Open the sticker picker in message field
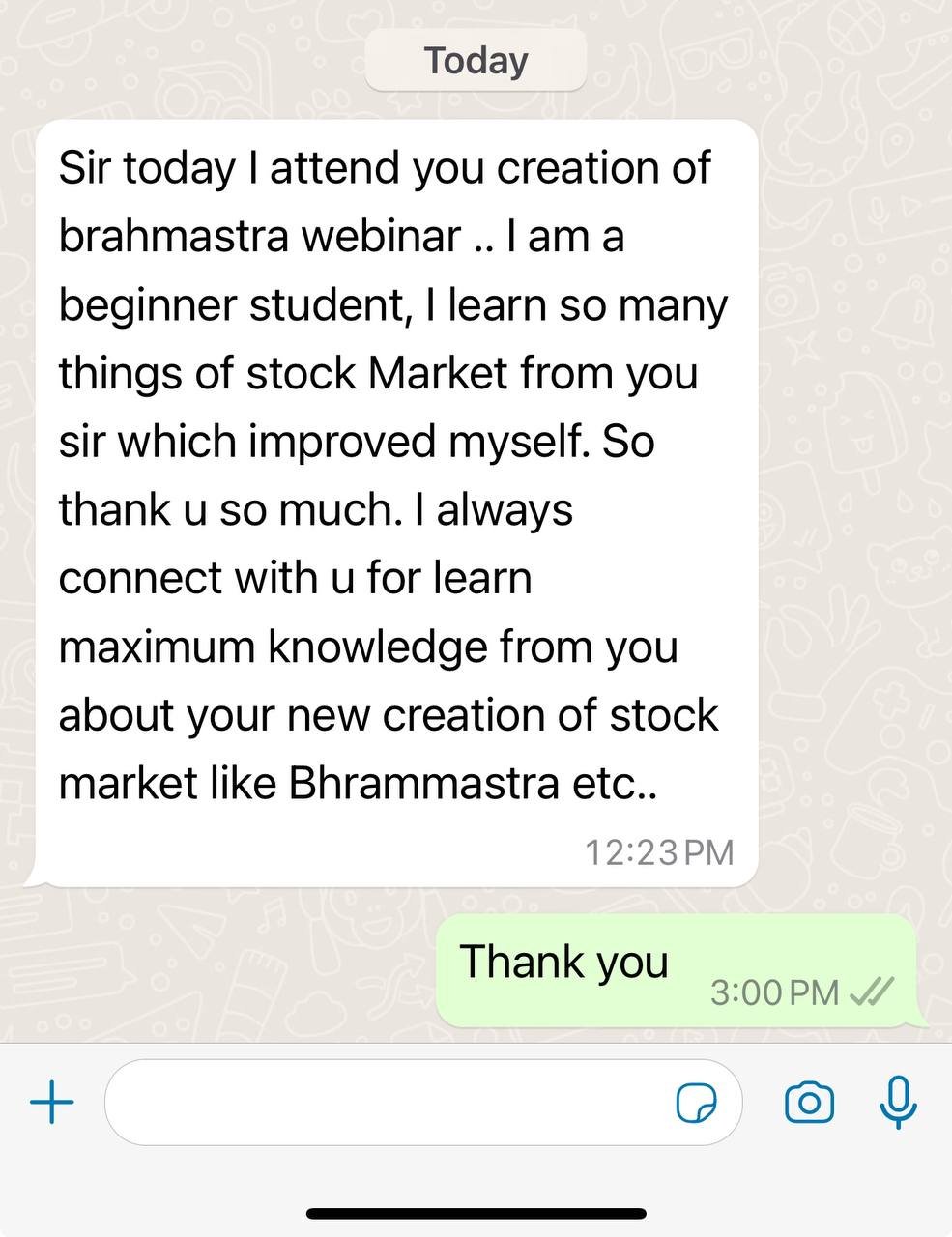Image resolution: width=952 pixels, height=1237 pixels. (x=696, y=1103)
